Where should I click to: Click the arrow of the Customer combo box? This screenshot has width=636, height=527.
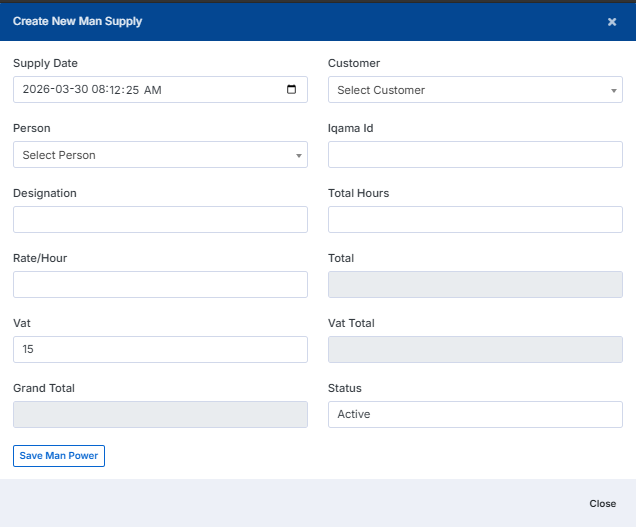[x=614, y=90]
